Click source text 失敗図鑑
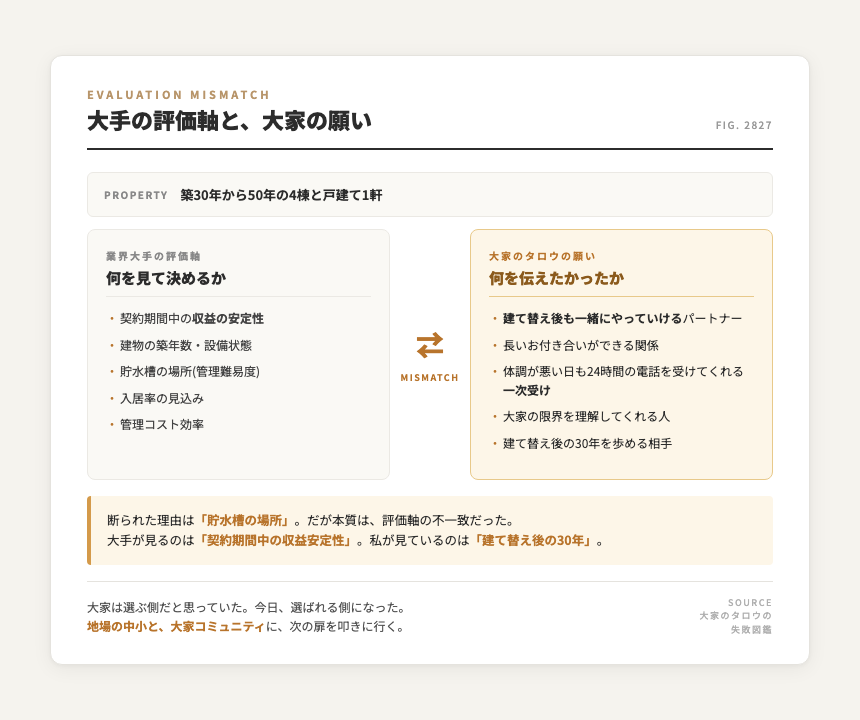The height and width of the screenshot is (720, 860). click(x=751, y=630)
